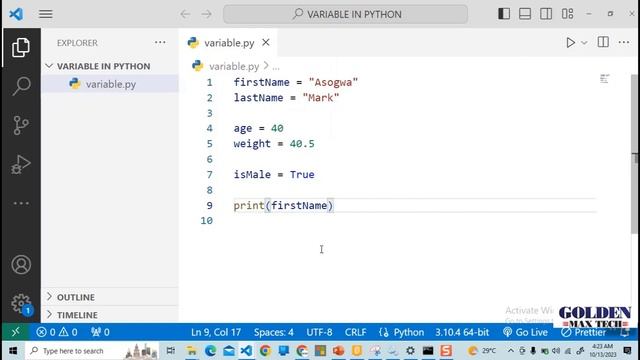Open the Accounts menu icon
640x360 pixels.
[x=21, y=264]
